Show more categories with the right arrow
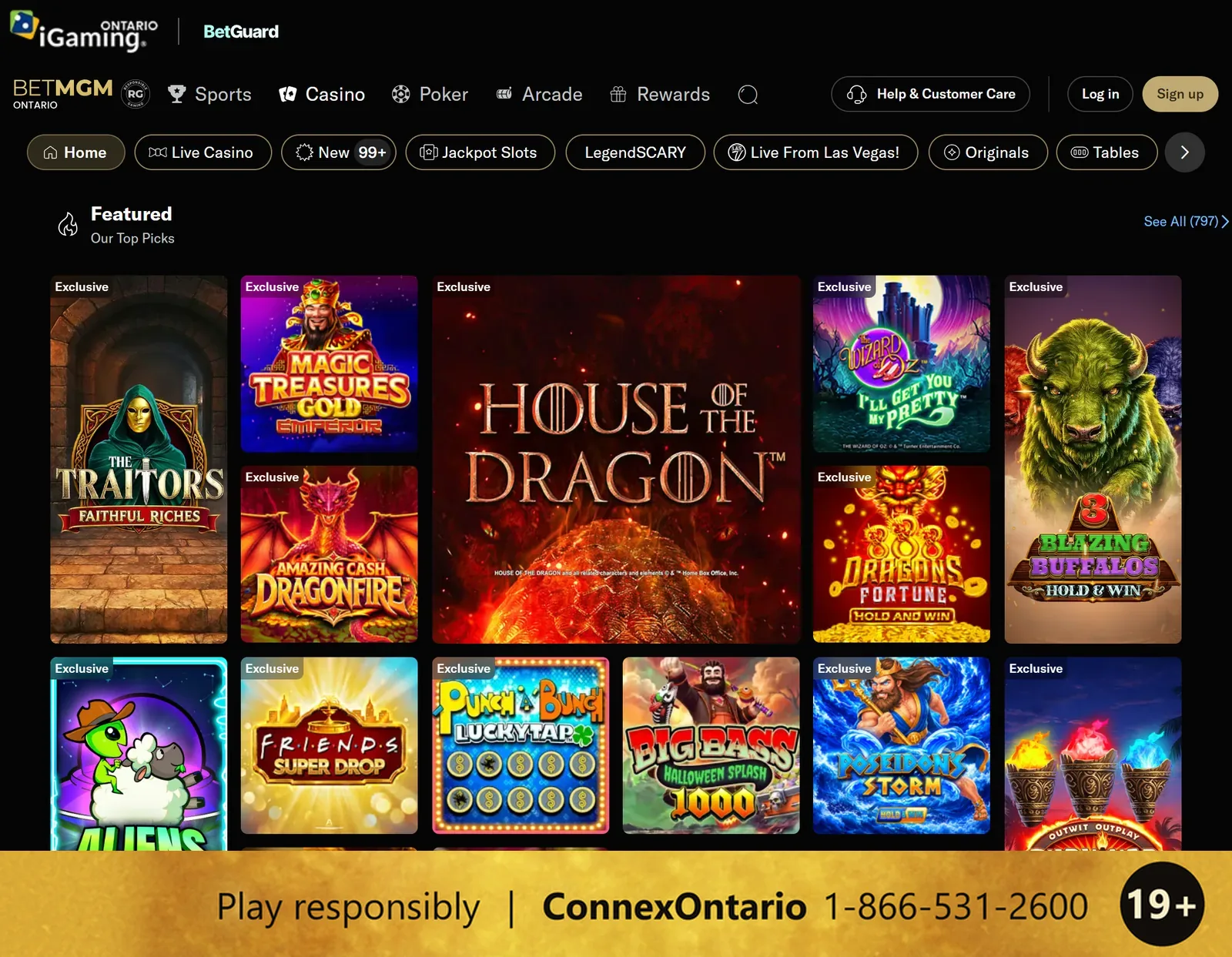 (x=1185, y=152)
